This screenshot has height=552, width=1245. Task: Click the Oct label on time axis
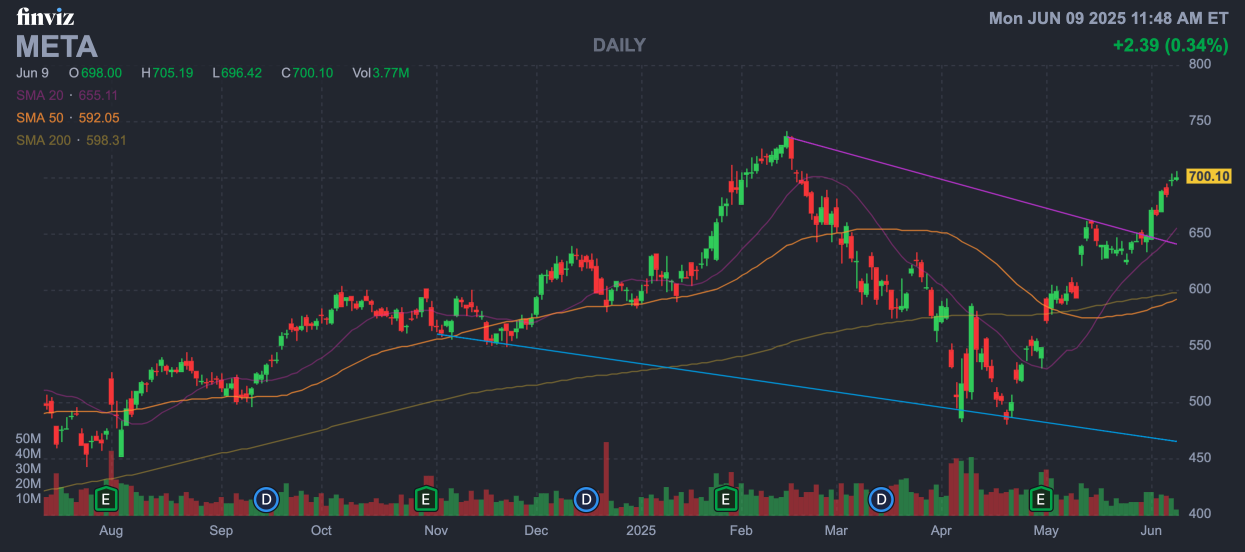321,530
